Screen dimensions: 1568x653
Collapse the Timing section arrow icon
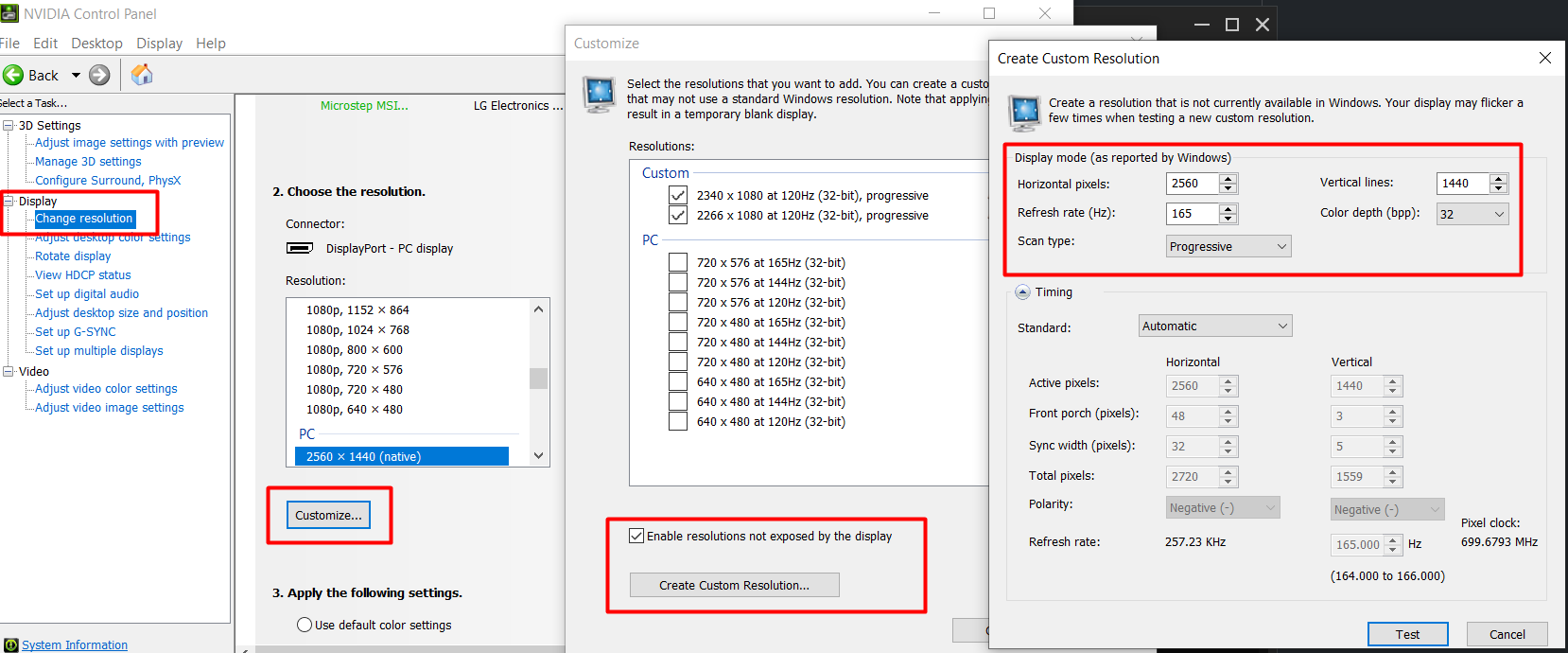[1022, 292]
